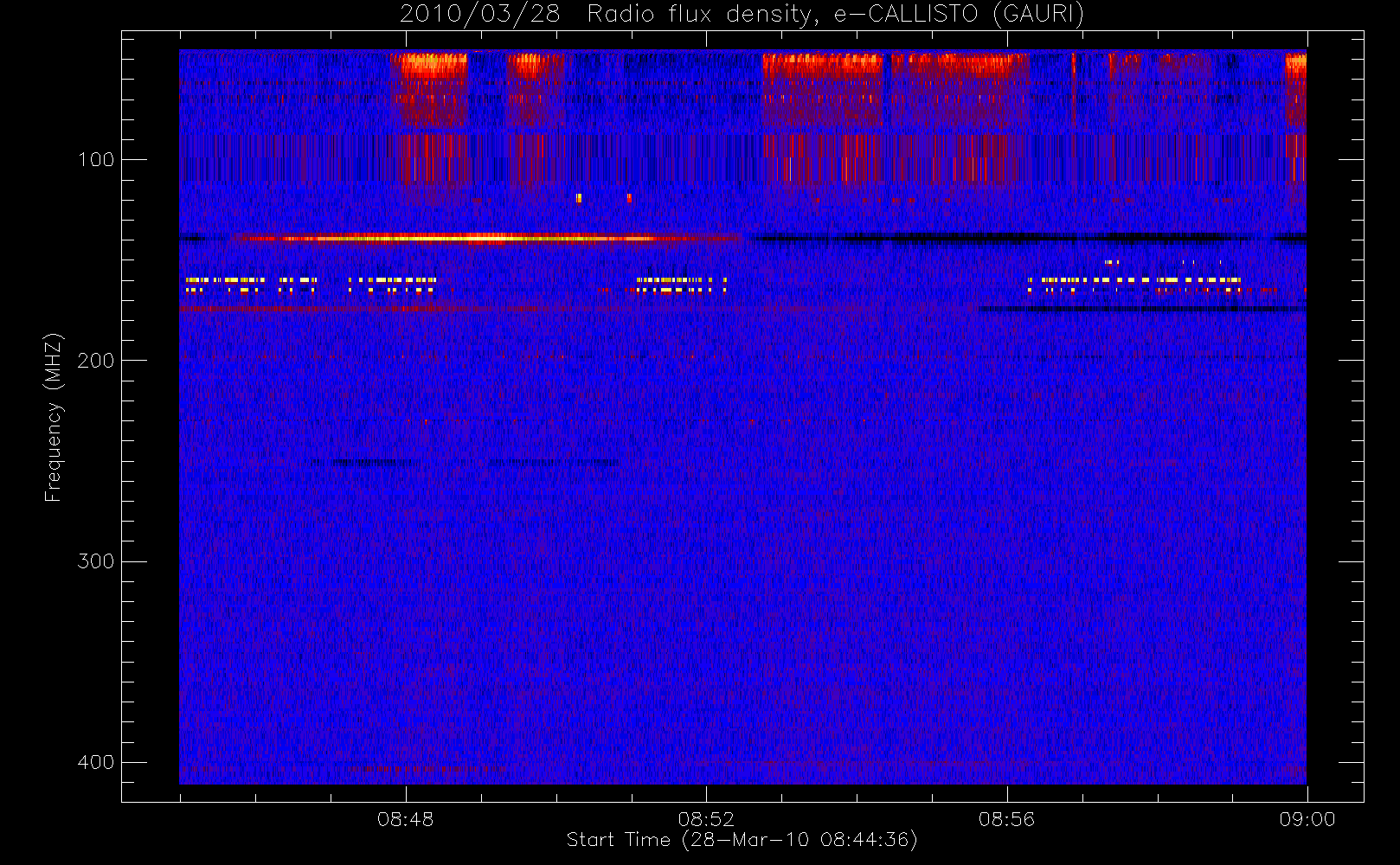Click the bright horizontal emission band near 140 MHz
The width and height of the screenshot is (1400, 865).
coord(485,238)
